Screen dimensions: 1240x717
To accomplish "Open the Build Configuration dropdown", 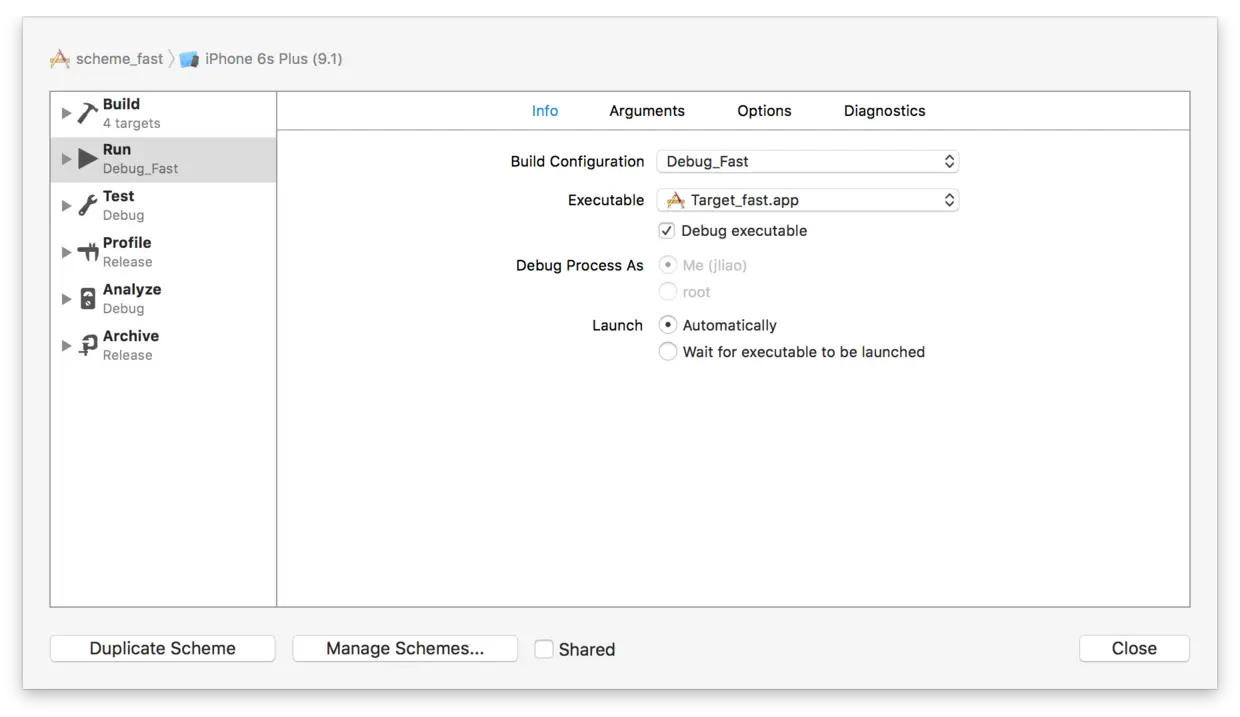I will click(808, 161).
